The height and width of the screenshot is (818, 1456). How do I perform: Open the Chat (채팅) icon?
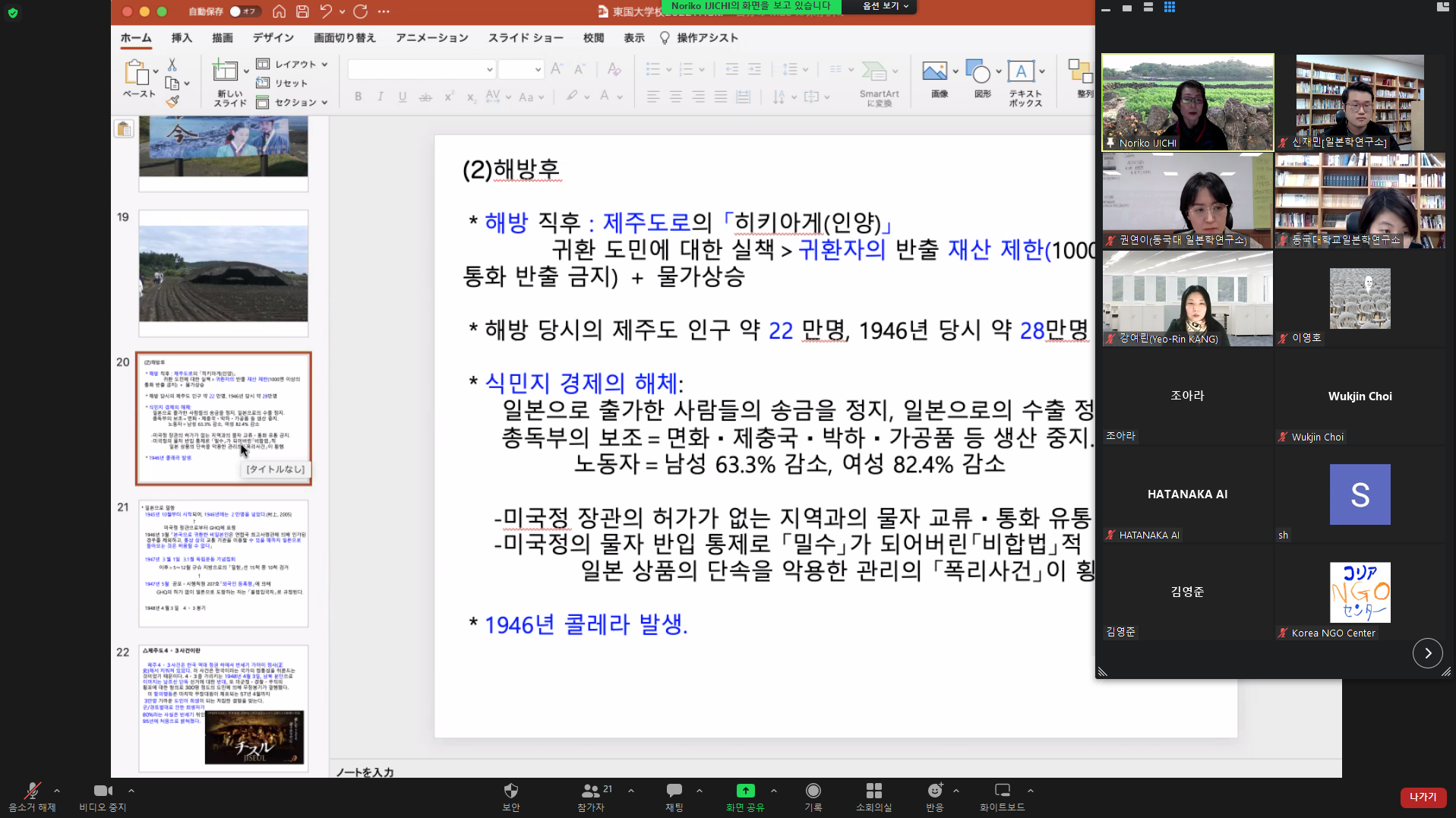coord(674,791)
